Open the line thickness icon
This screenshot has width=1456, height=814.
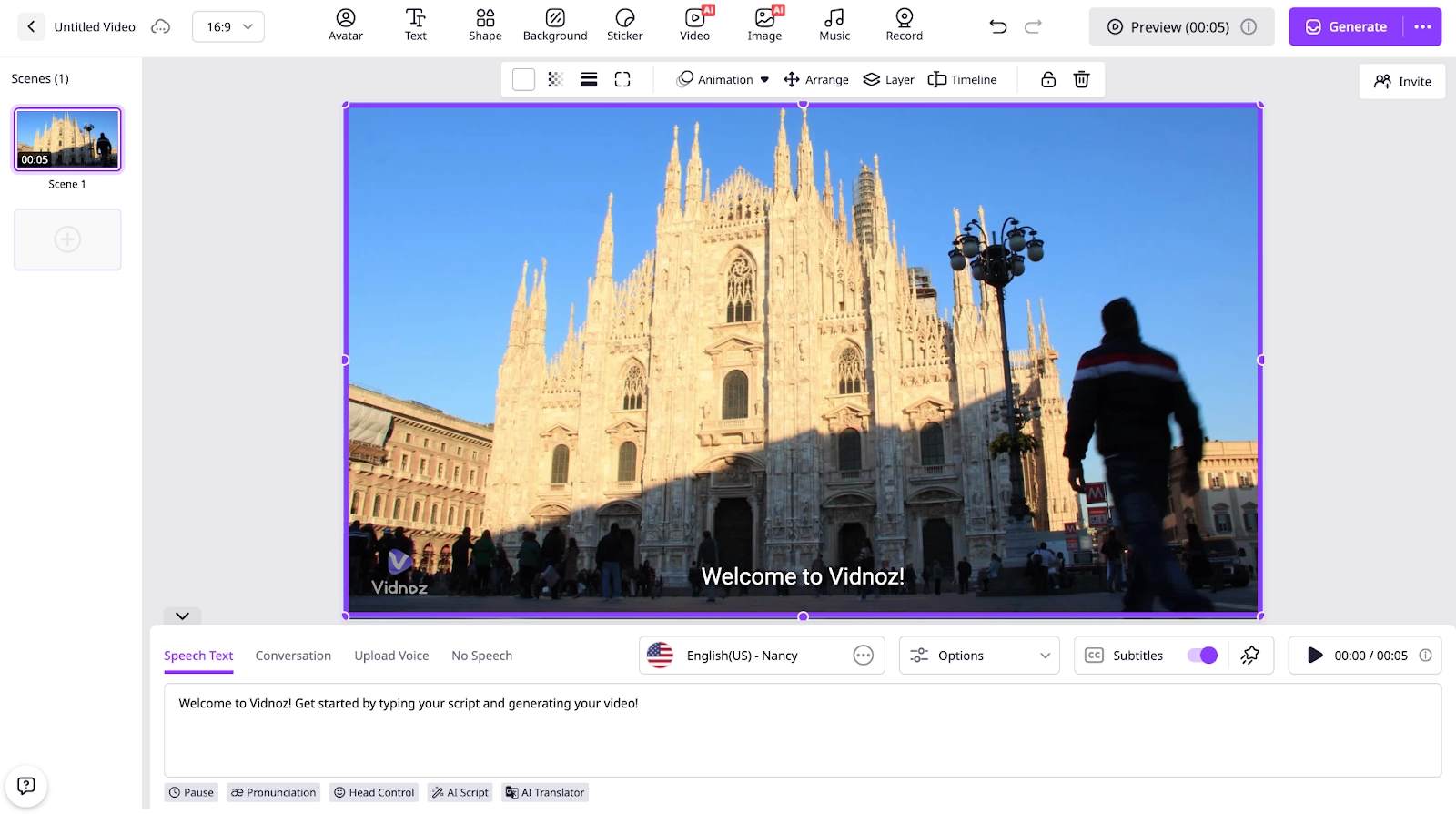[589, 79]
